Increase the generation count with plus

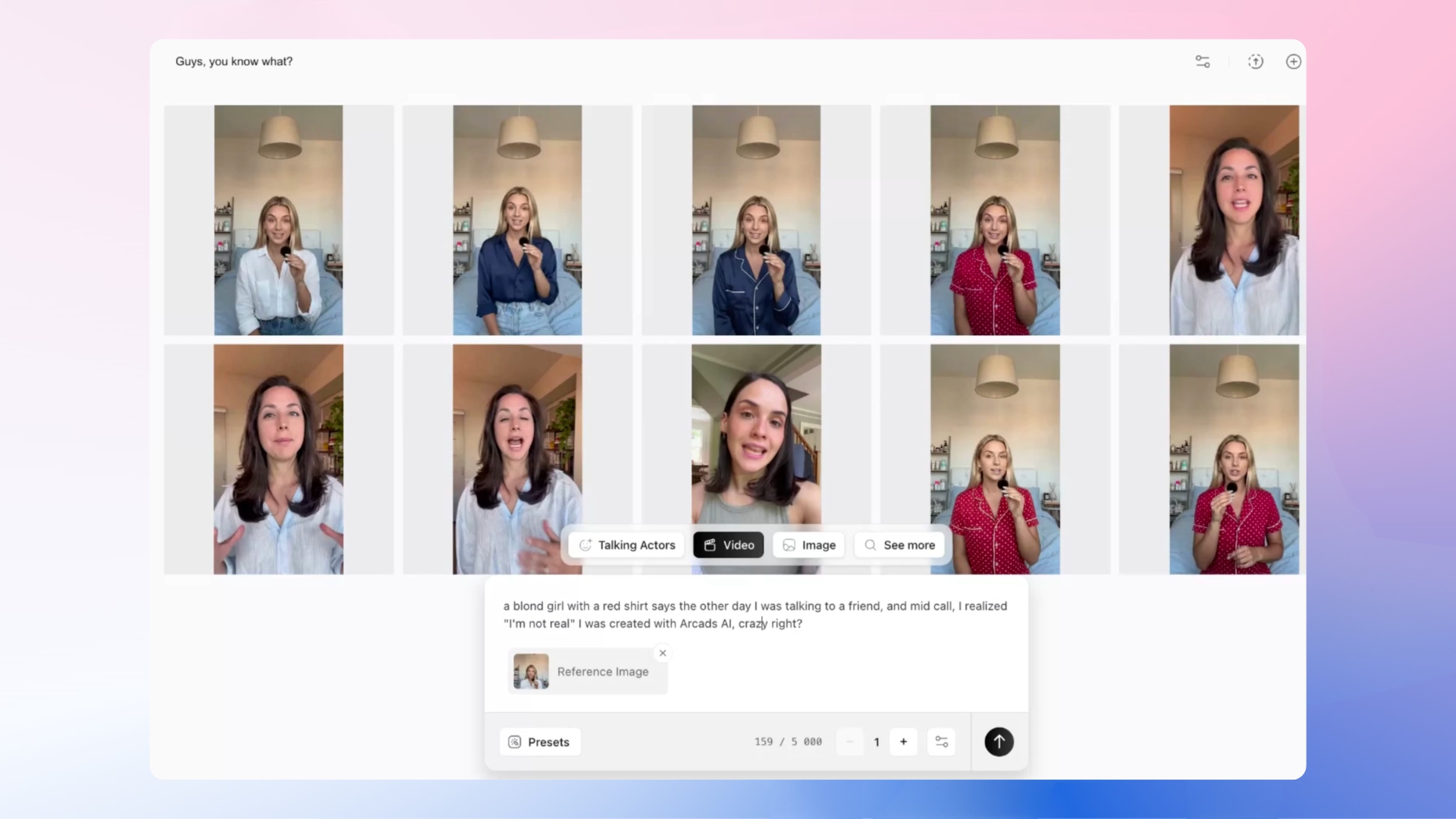(903, 742)
